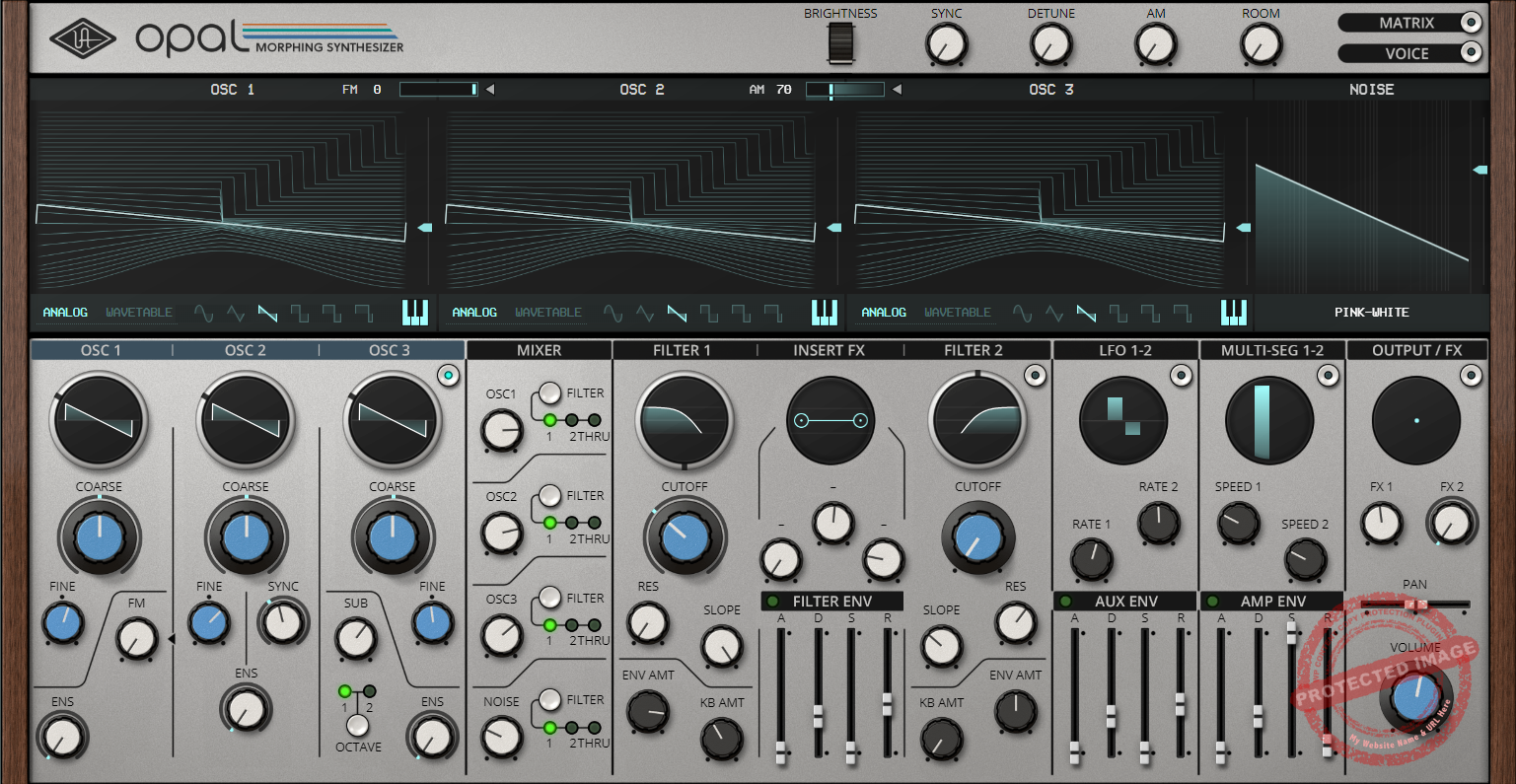Select the sawtooth waveform icon in OSC 3
1516x784 pixels.
pyautogui.click(x=1086, y=314)
